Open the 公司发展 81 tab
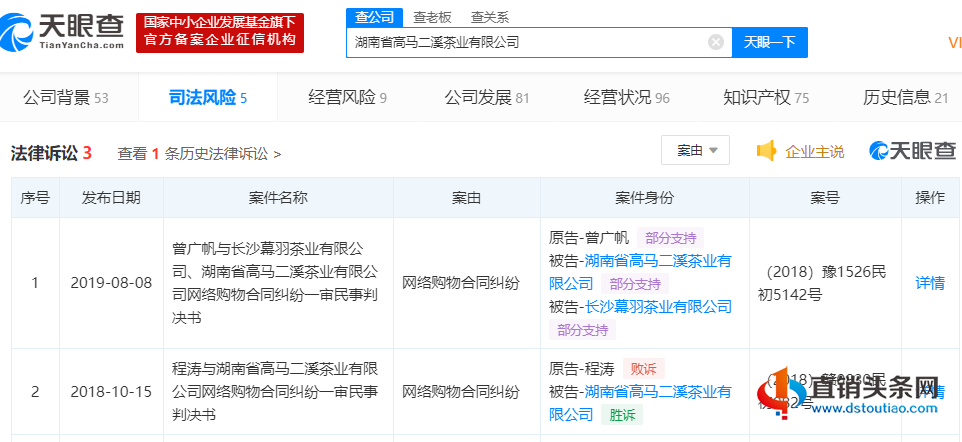 (487, 98)
